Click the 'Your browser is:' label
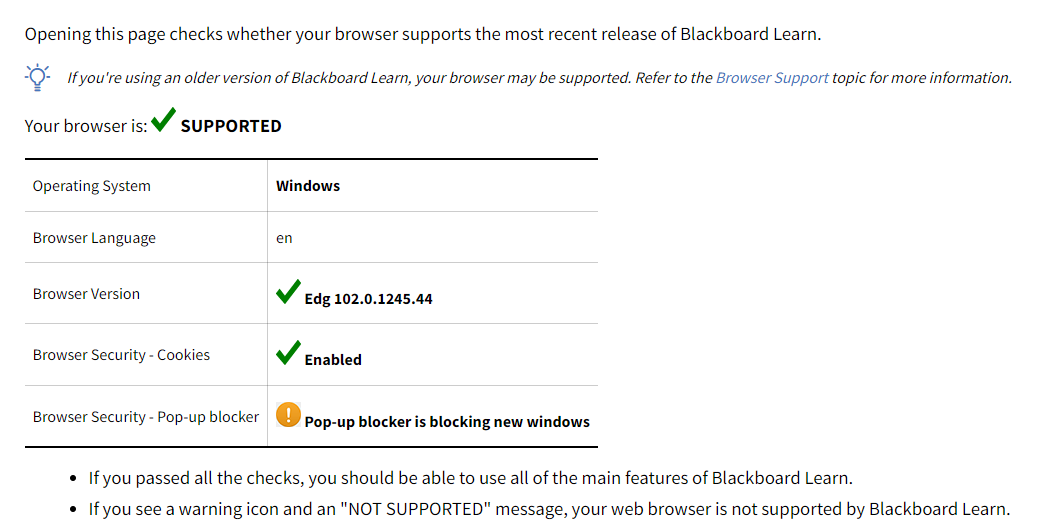 86,126
